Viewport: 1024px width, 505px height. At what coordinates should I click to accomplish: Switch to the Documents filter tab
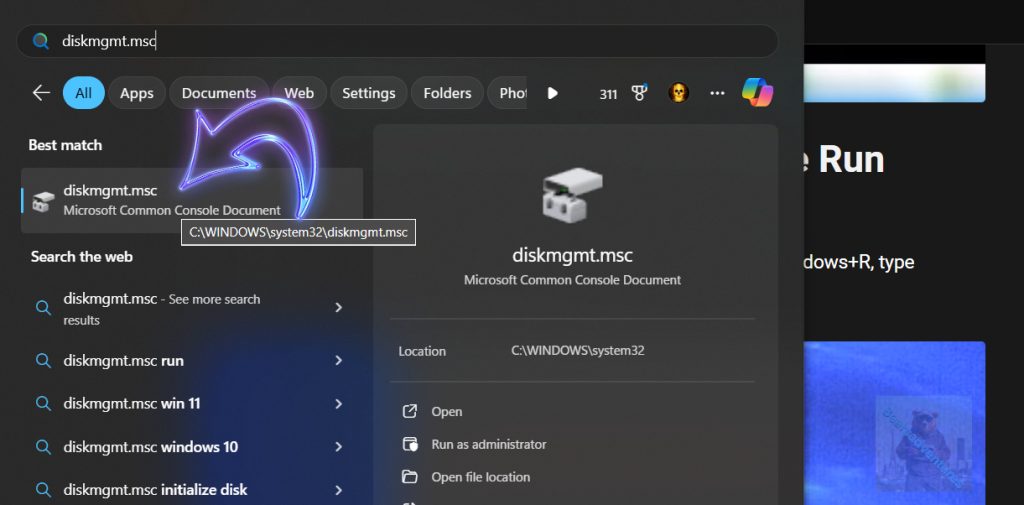(x=219, y=93)
